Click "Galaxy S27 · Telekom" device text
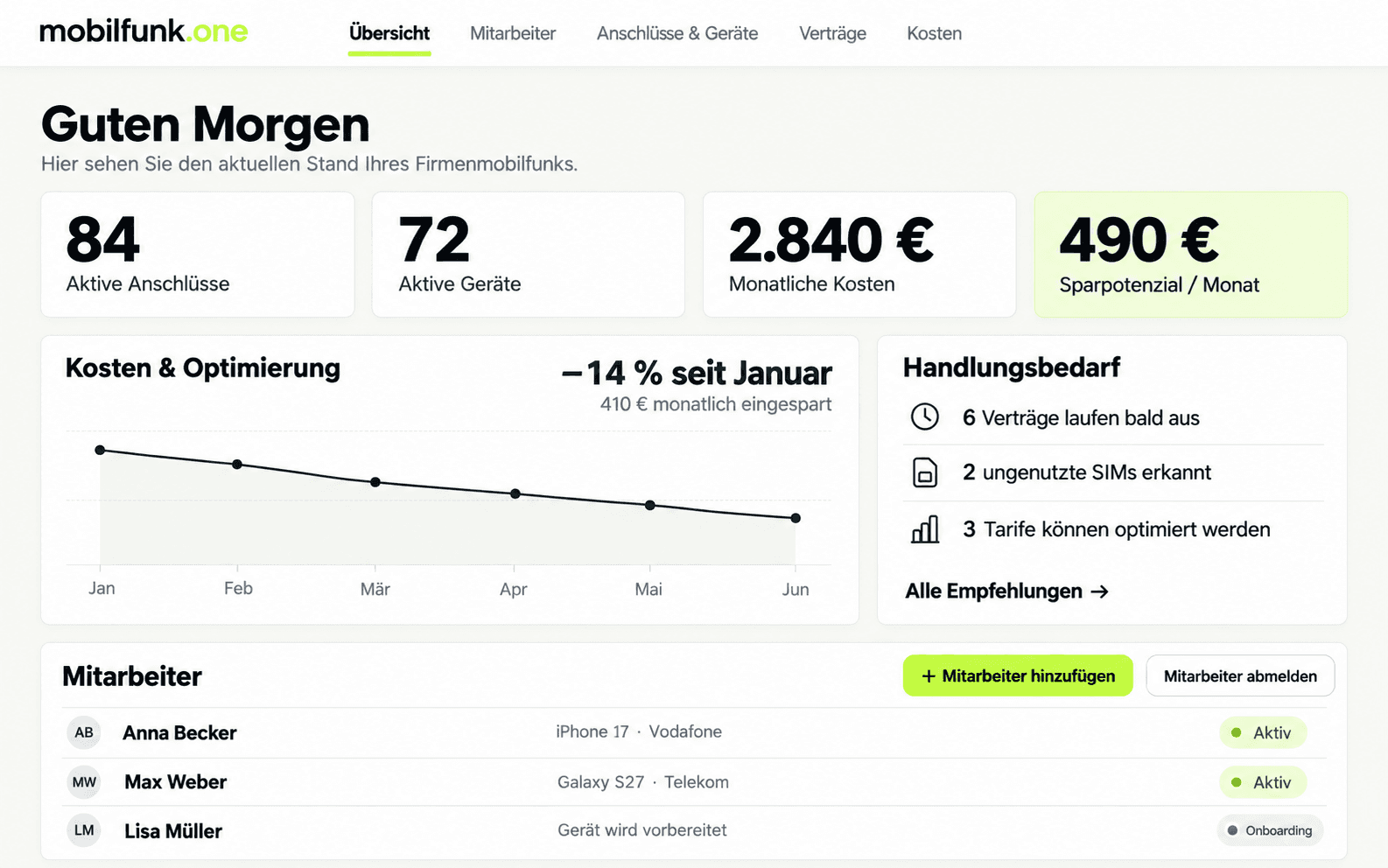 pyautogui.click(x=643, y=782)
